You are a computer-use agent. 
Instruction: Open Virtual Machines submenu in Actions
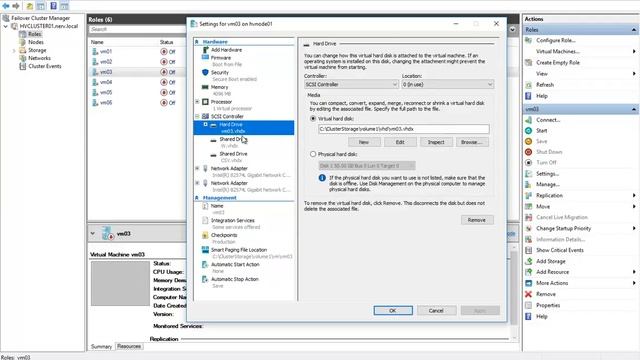[558, 51]
